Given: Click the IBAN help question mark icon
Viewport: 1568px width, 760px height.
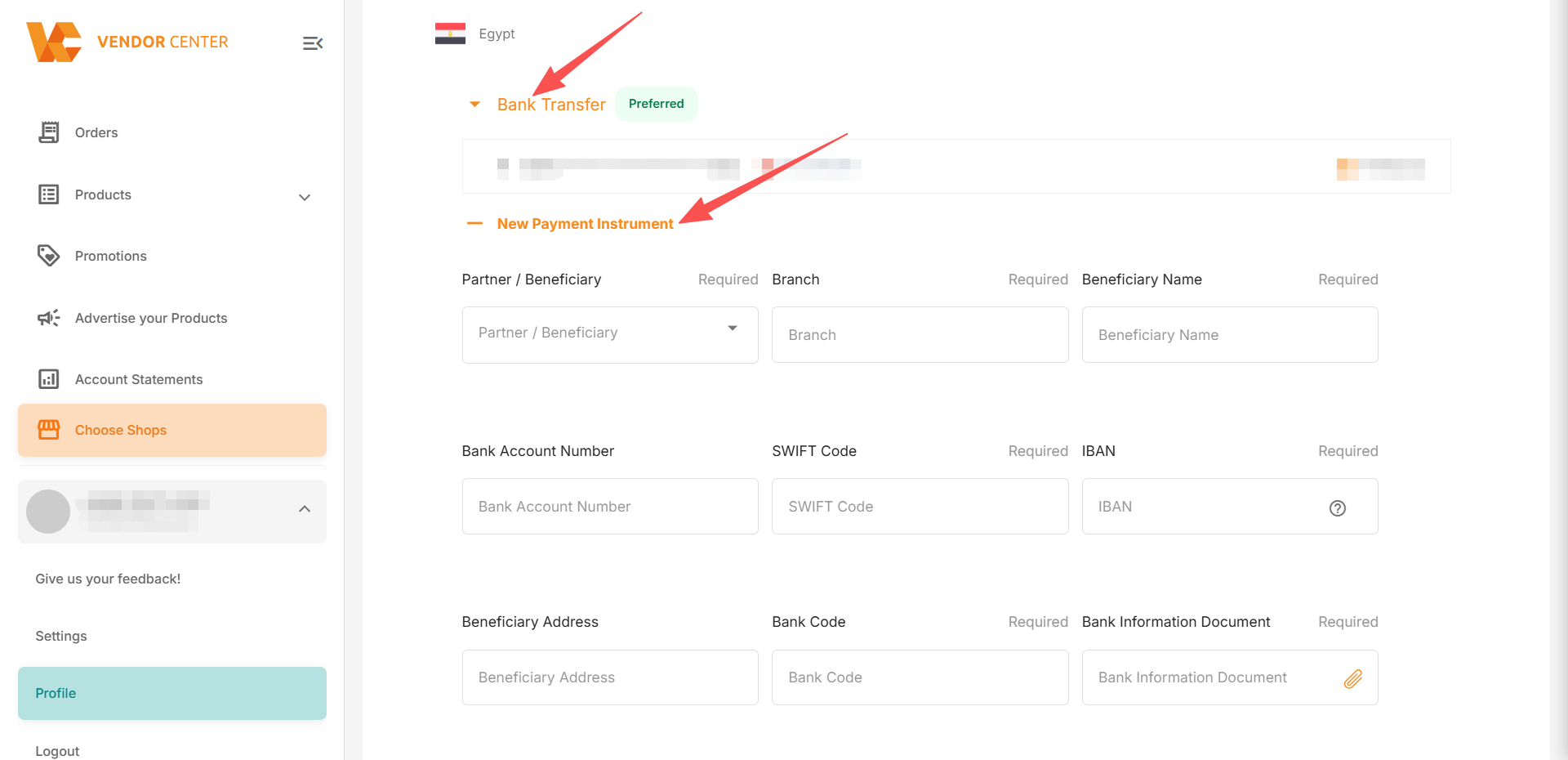Looking at the screenshot, I should click(x=1337, y=508).
